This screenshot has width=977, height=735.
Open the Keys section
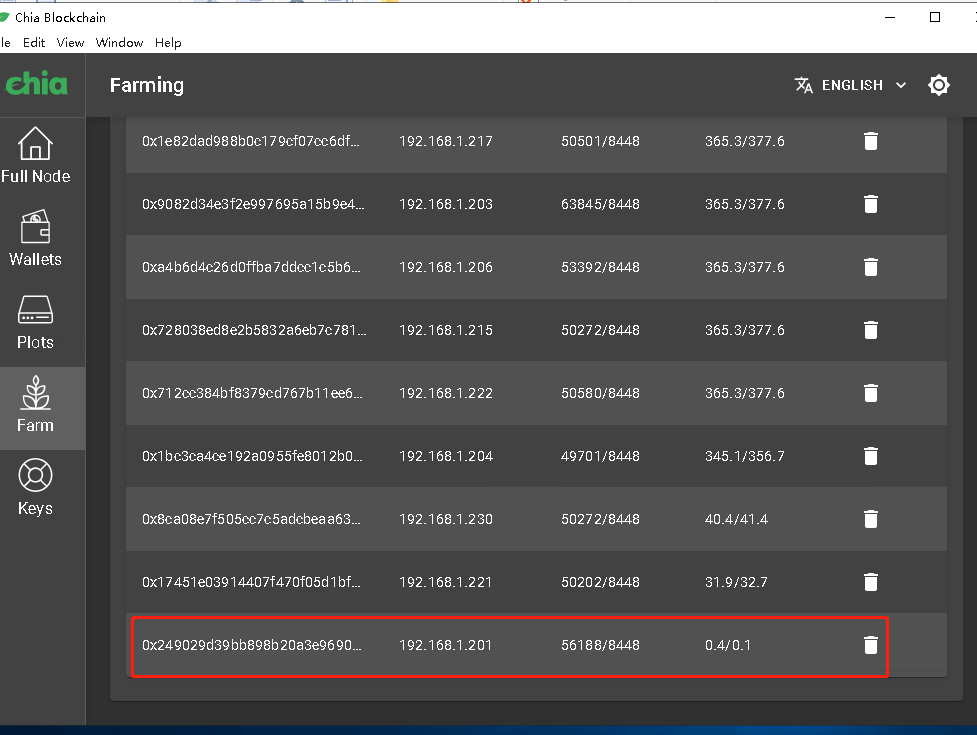[x=36, y=488]
